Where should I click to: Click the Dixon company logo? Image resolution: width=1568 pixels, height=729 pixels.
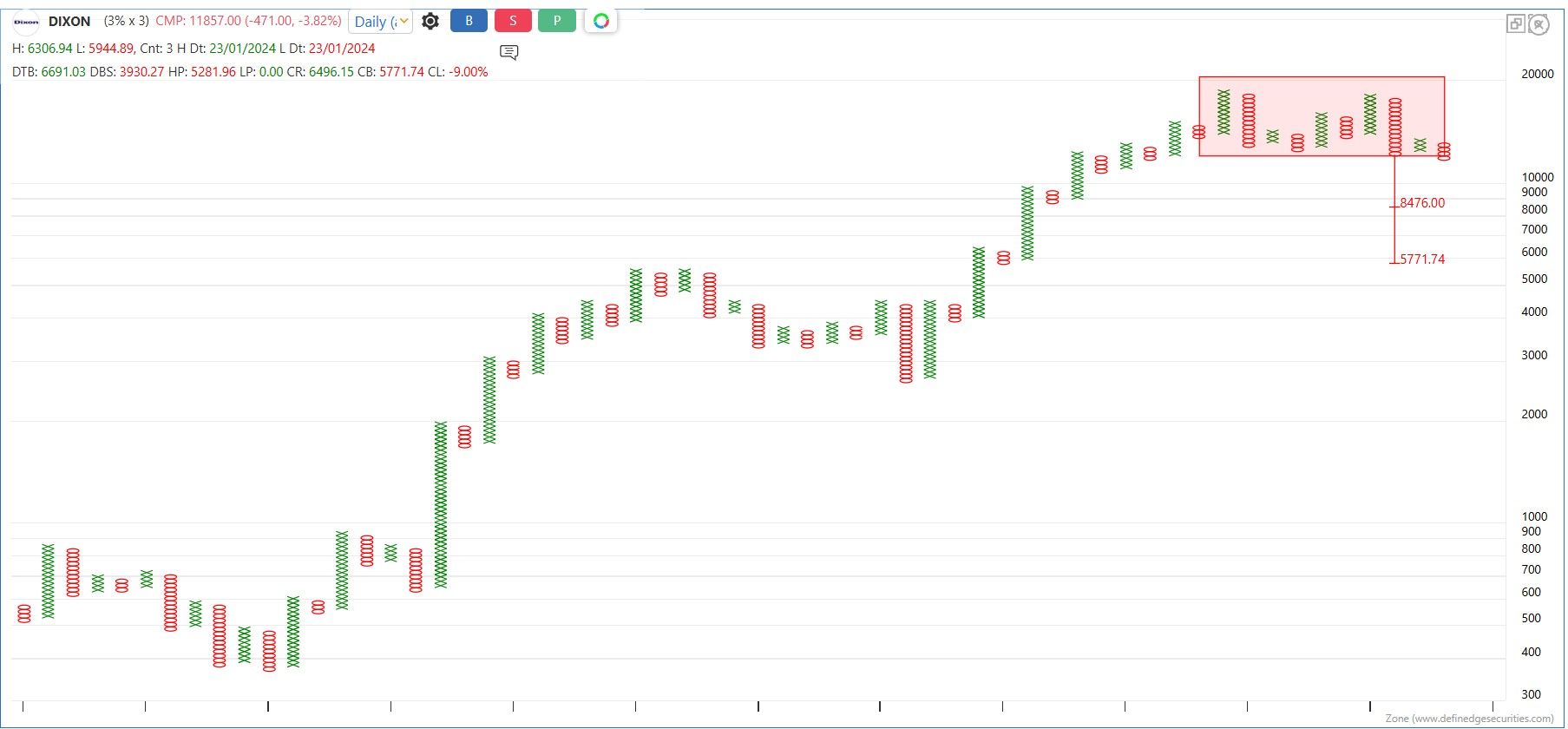26,22
